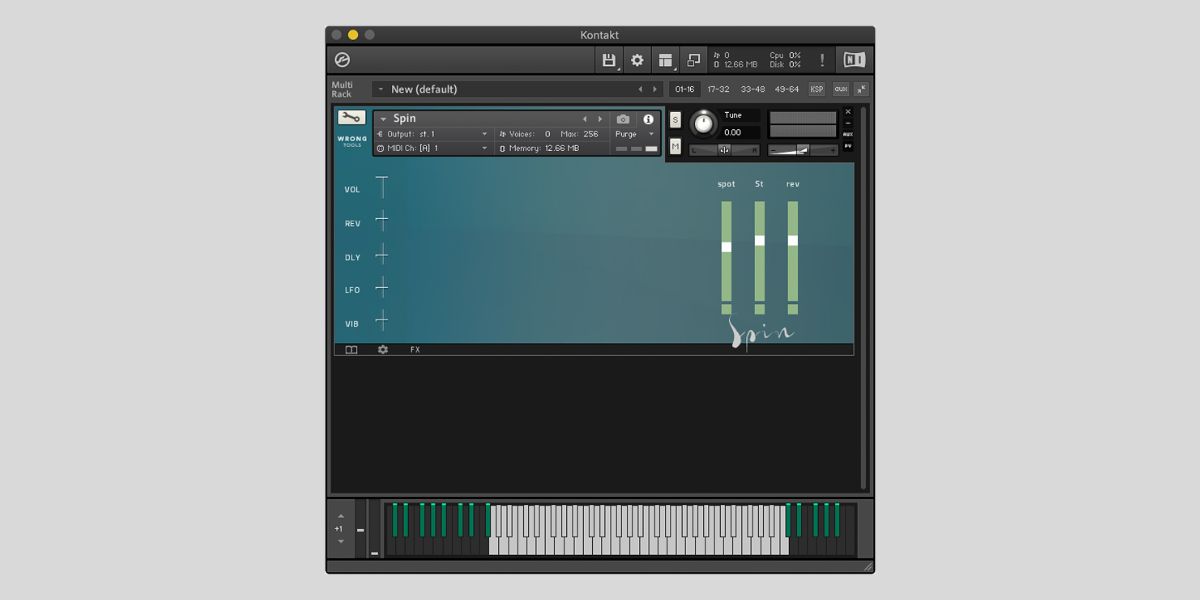The image size is (1200, 600).
Task: Take a snapshot with the camera icon
Action: [x=623, y=119]
